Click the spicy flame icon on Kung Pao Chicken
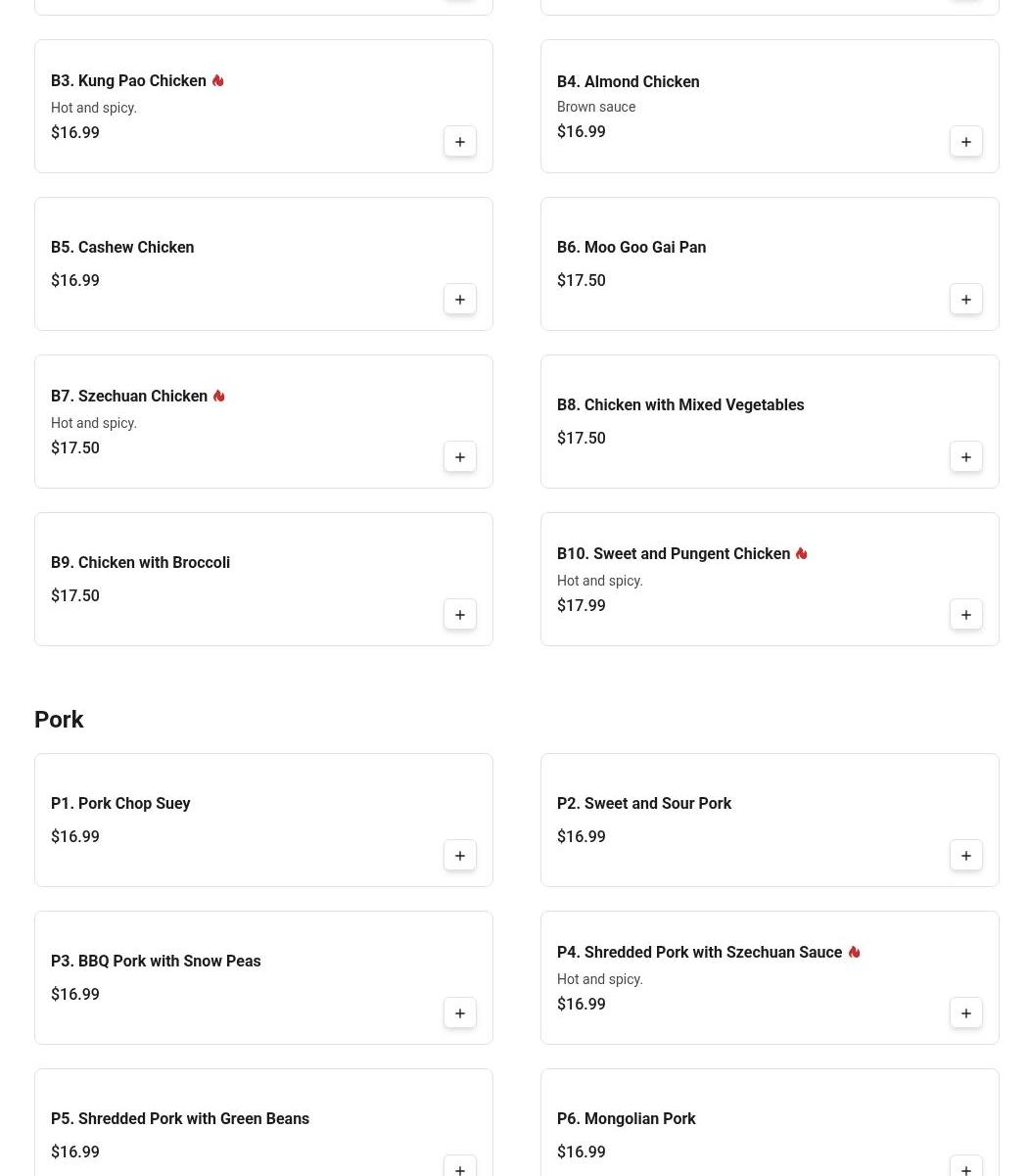Viewport: 1028px width, 1176px height. [218, 80]
